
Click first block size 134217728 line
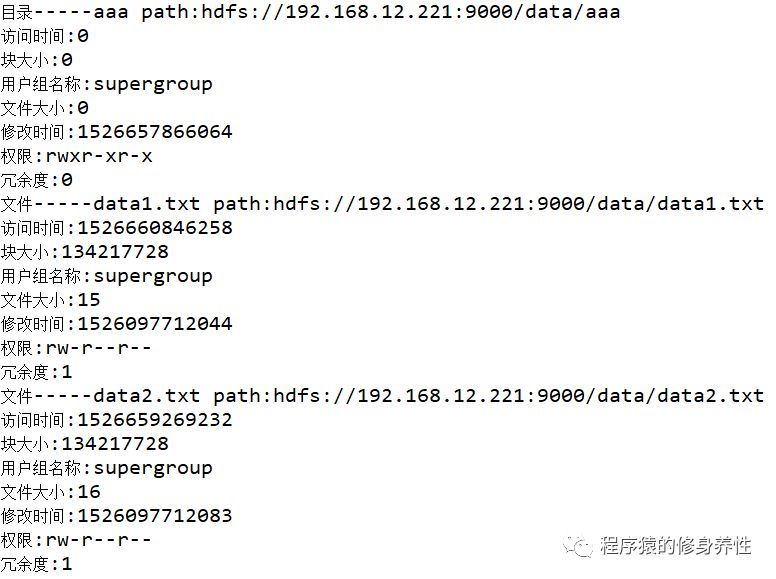coord(85,252)
